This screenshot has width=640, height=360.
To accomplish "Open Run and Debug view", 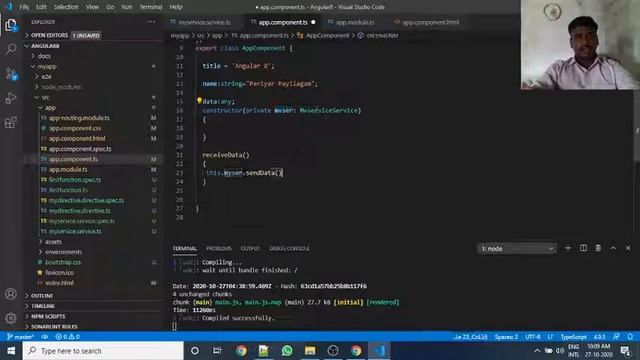I will point(11,98).
